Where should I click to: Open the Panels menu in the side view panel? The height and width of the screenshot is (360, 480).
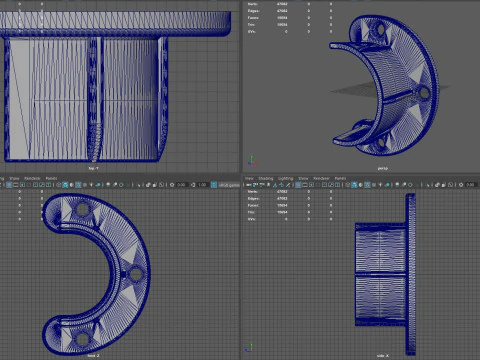click(340, 178)
